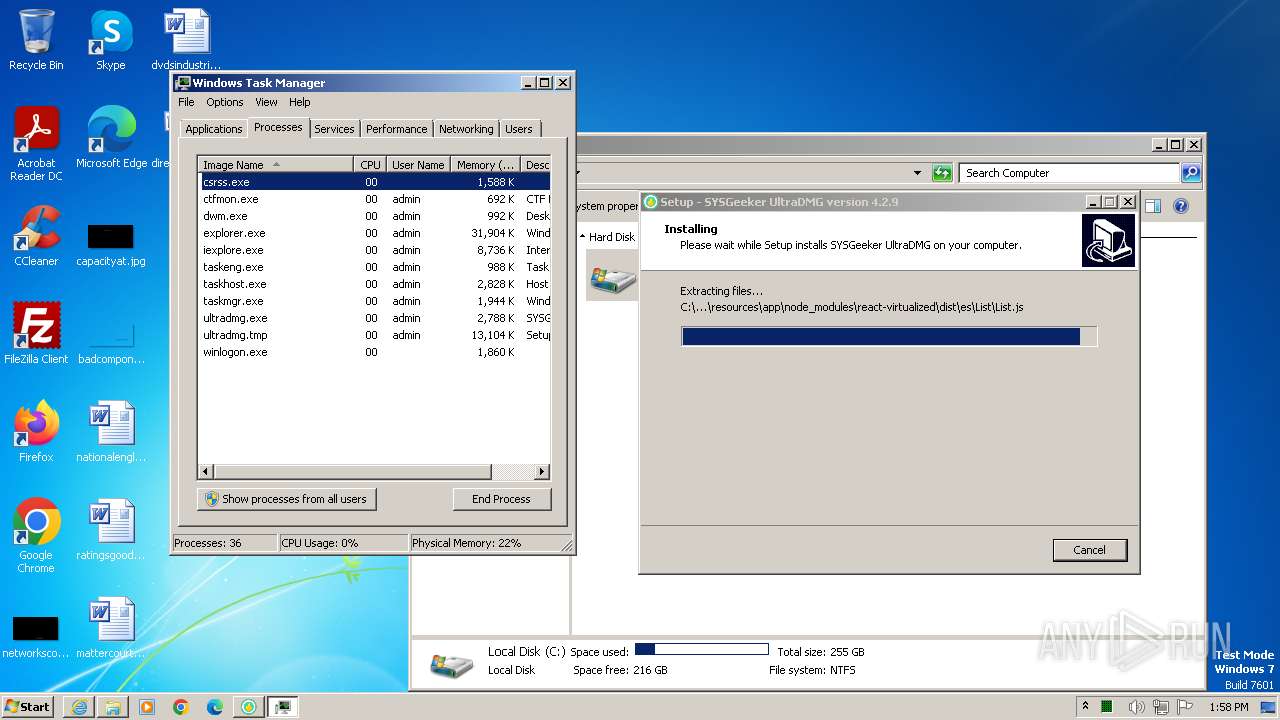Switch to the Applications tab

click(214, 129)
